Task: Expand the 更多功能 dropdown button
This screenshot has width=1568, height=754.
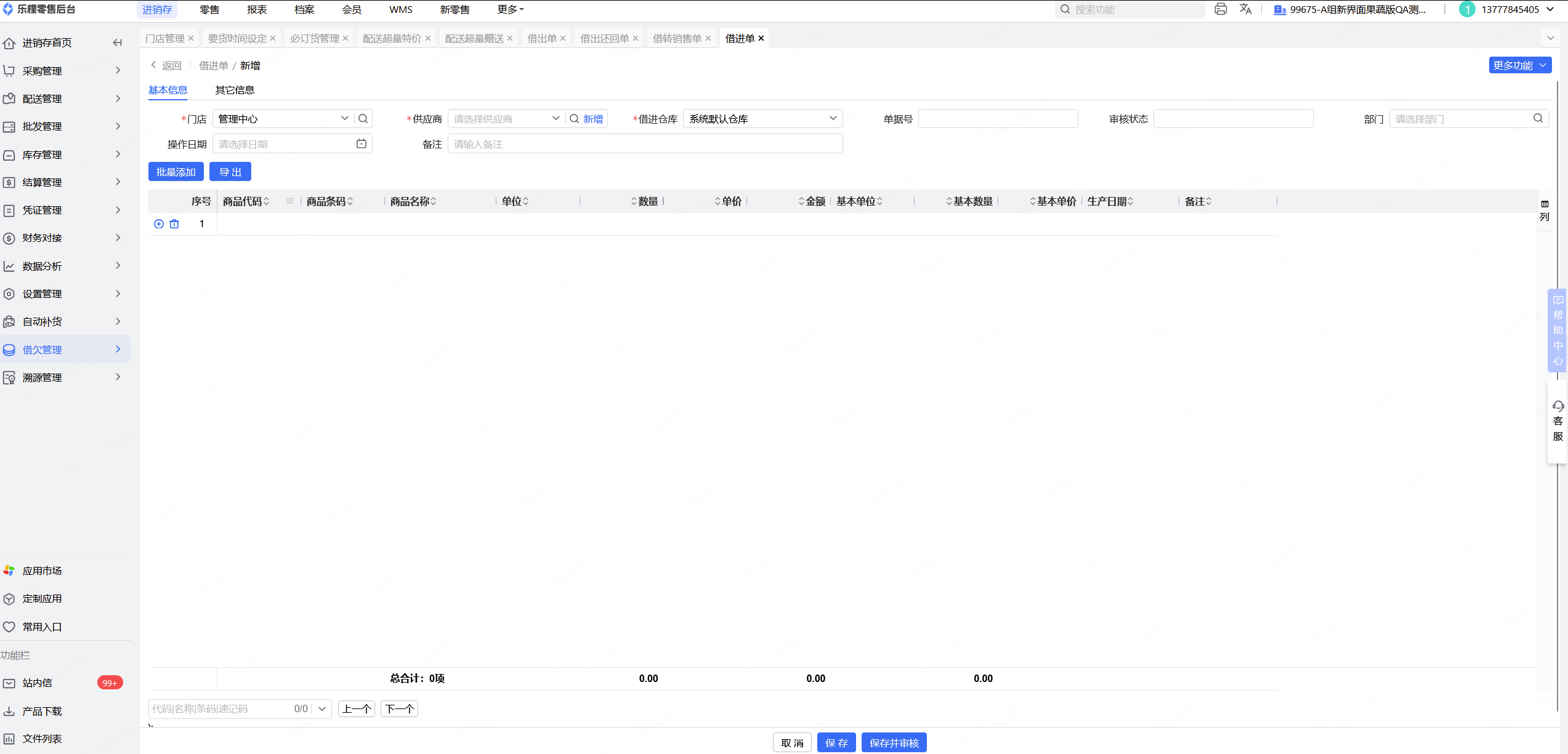Action: tap(1519, 65)
